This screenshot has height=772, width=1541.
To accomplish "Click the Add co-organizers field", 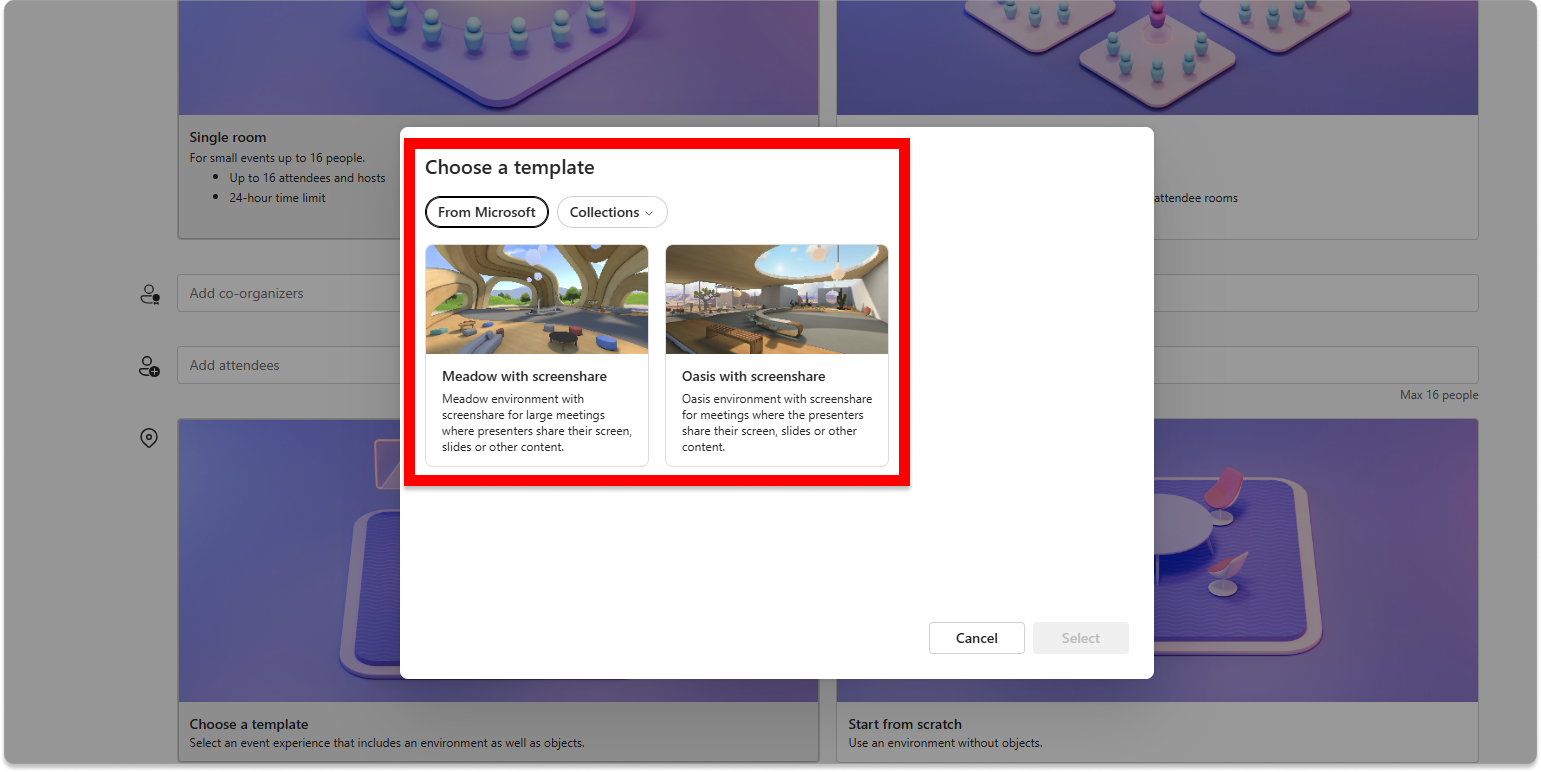I will pos(300,292).
